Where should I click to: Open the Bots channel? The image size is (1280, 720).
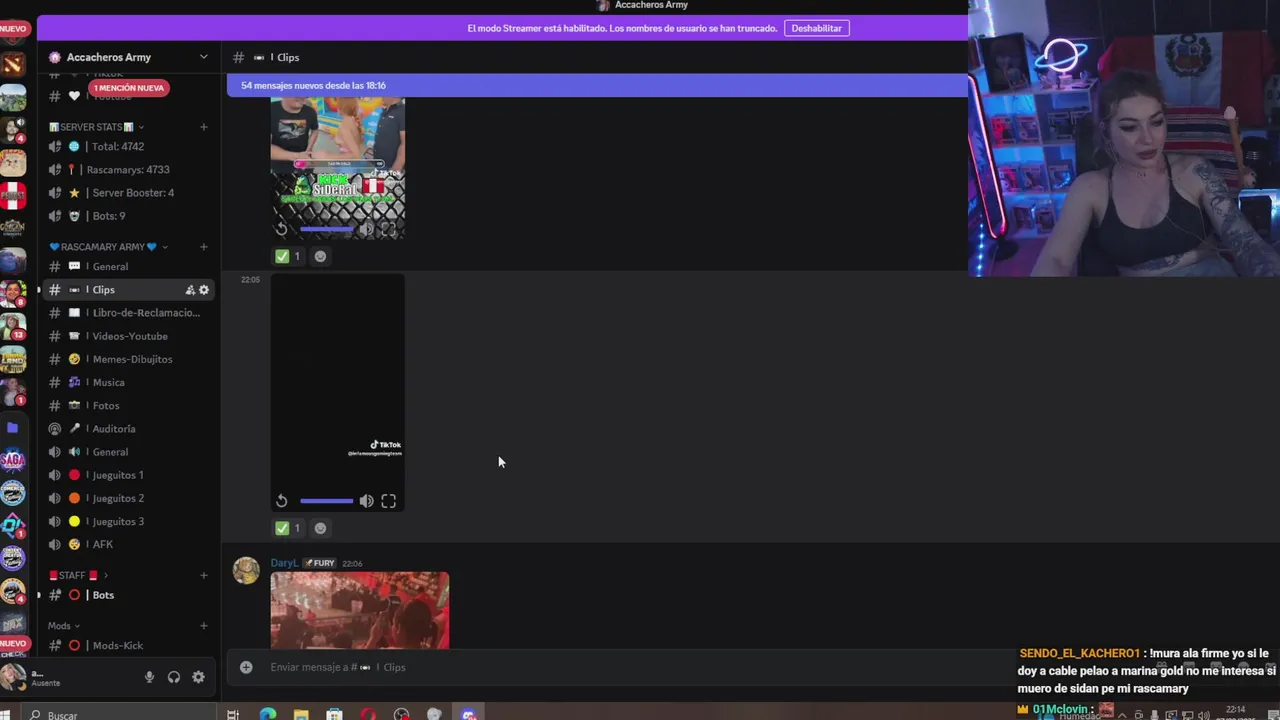click(x=129, y=595)
